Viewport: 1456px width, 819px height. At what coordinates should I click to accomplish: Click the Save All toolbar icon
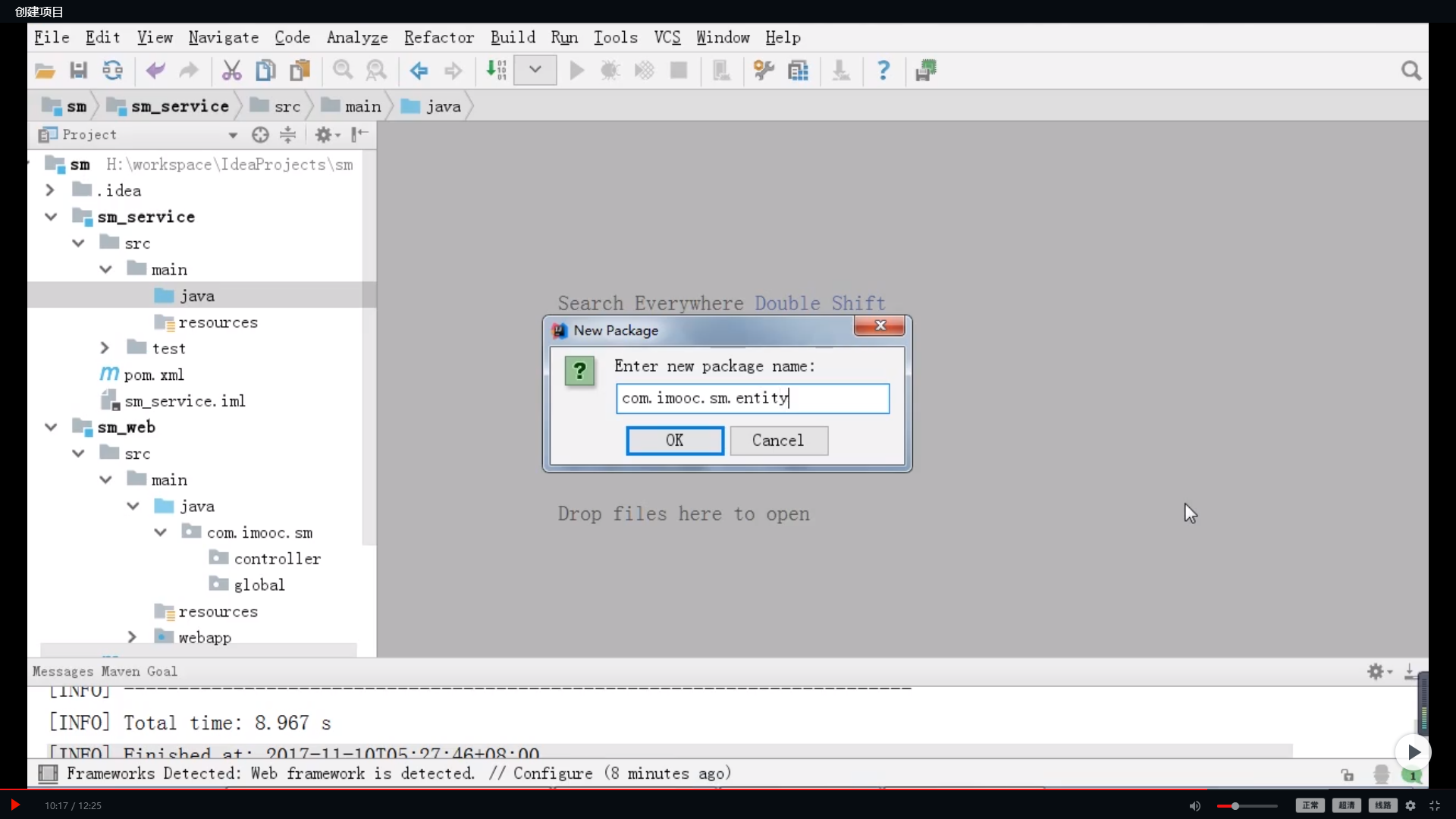coord(78,71)
